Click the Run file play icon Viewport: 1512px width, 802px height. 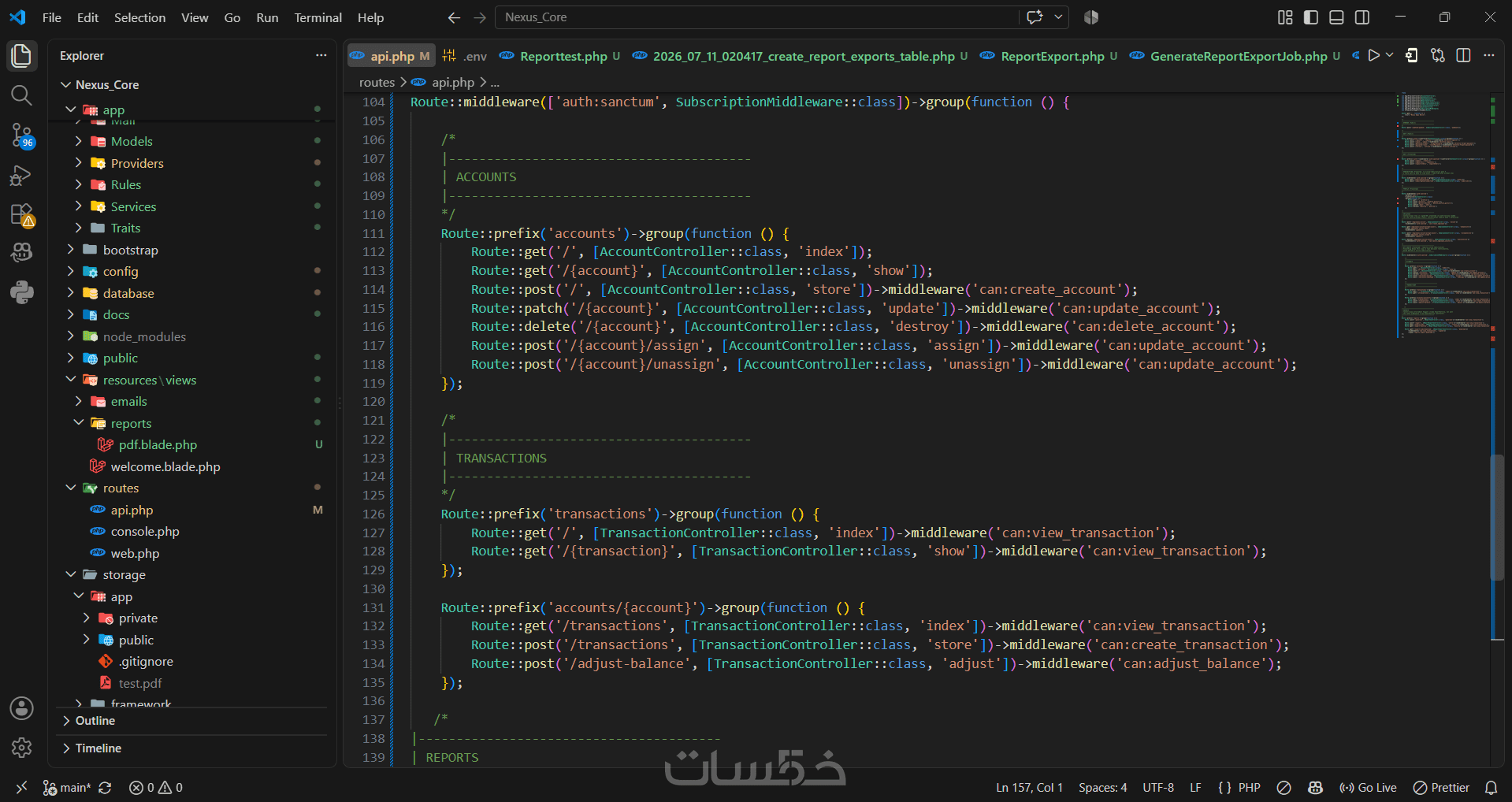click(x=1374, y=55)
